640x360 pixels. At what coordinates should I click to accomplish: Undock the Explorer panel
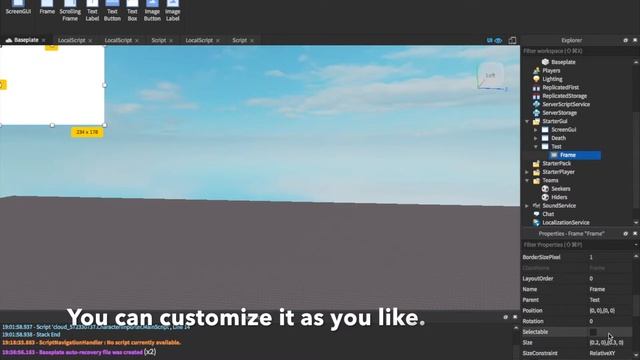pos(625,40)
